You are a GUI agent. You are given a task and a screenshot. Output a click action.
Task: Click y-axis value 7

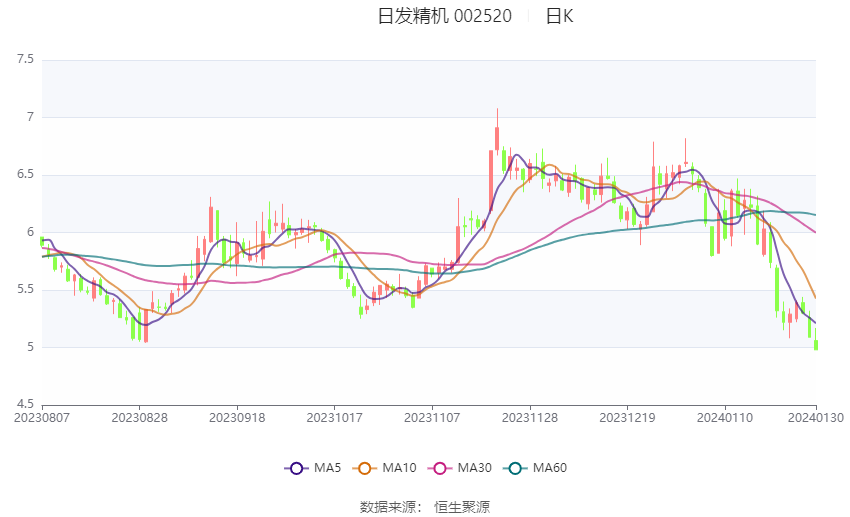point(30,117)
